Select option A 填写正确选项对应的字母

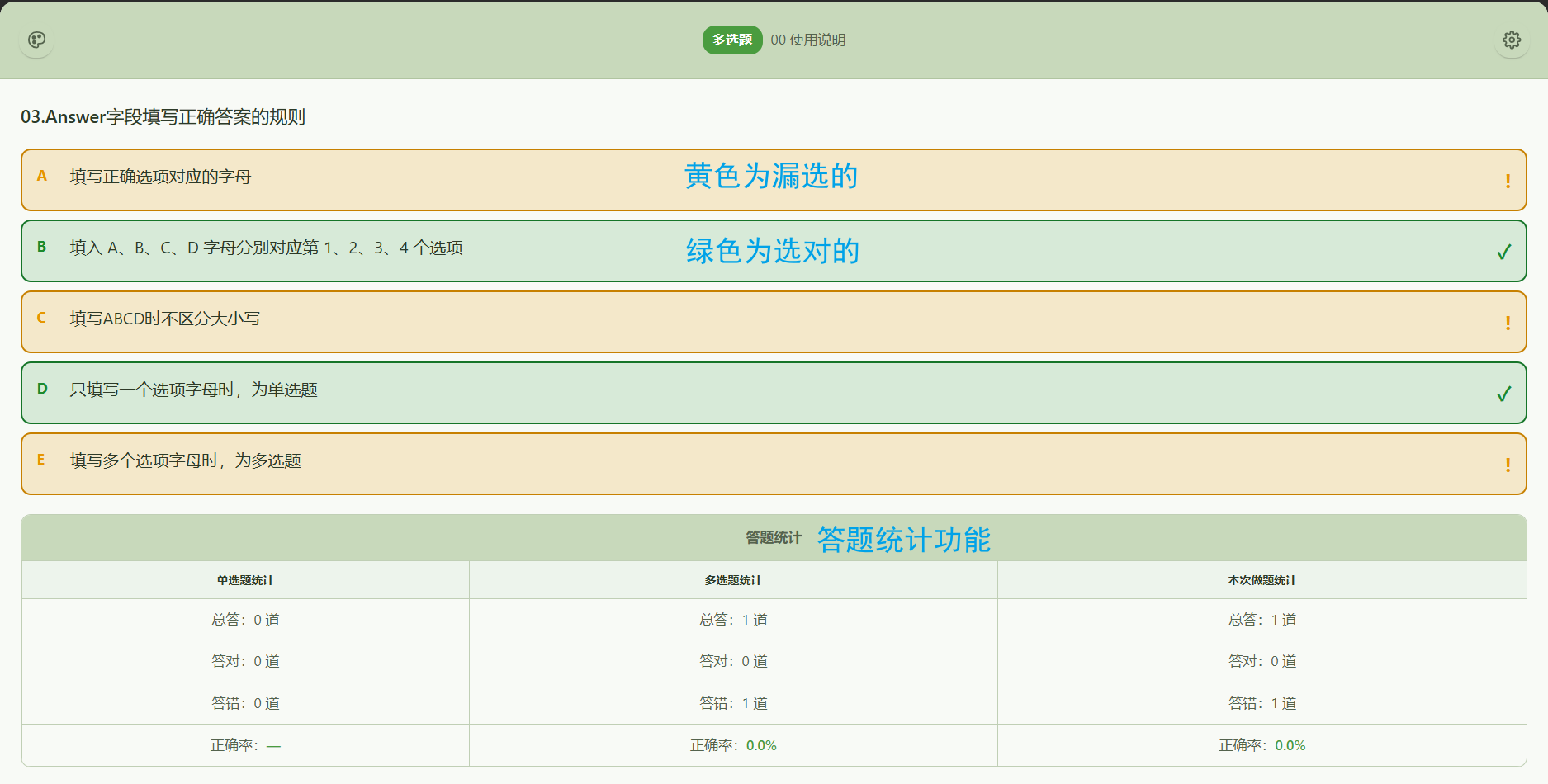point(774,180)
